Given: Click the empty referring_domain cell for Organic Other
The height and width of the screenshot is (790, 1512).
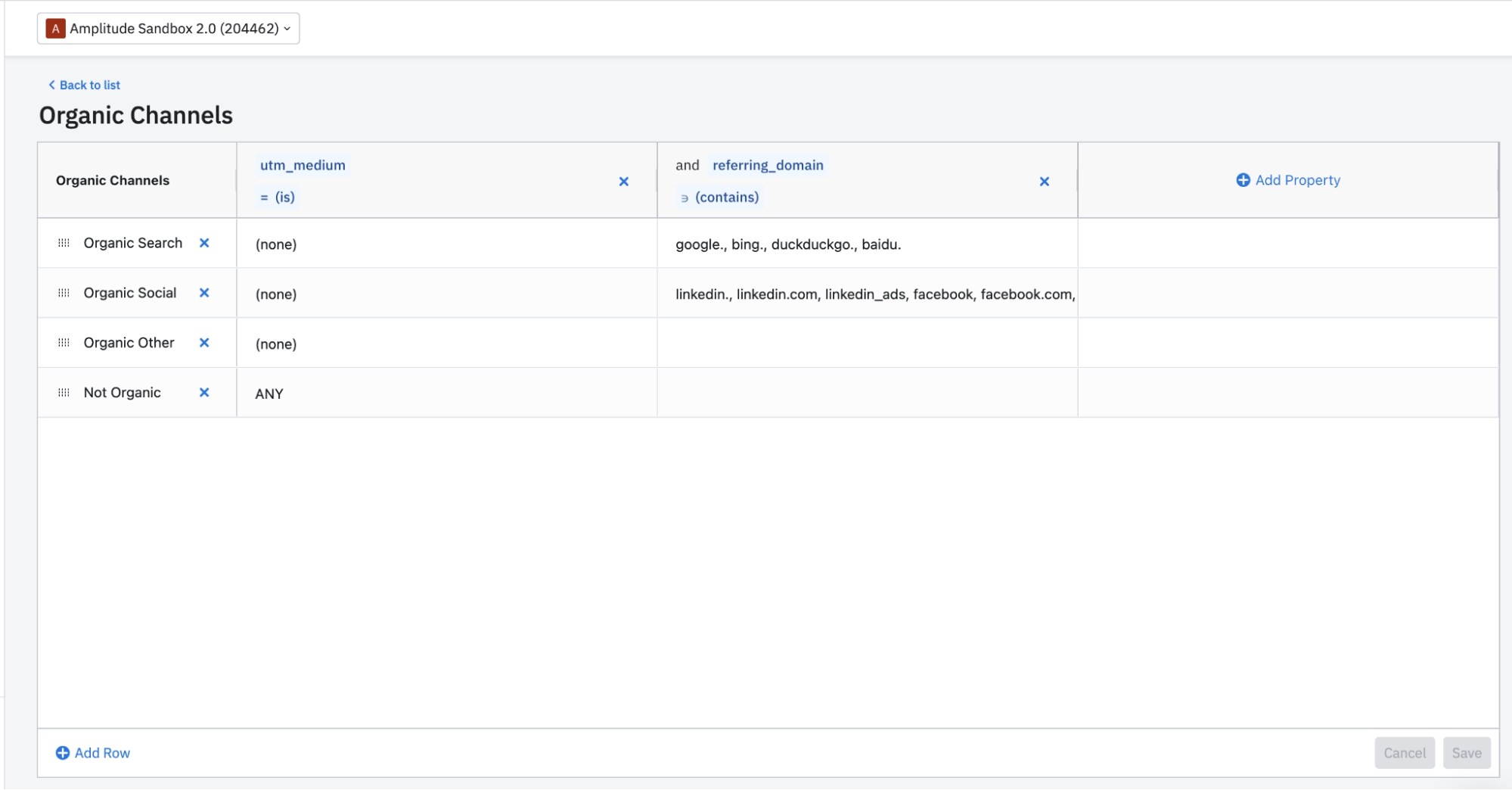Looking at the screenshot, I should pos(868,344).
